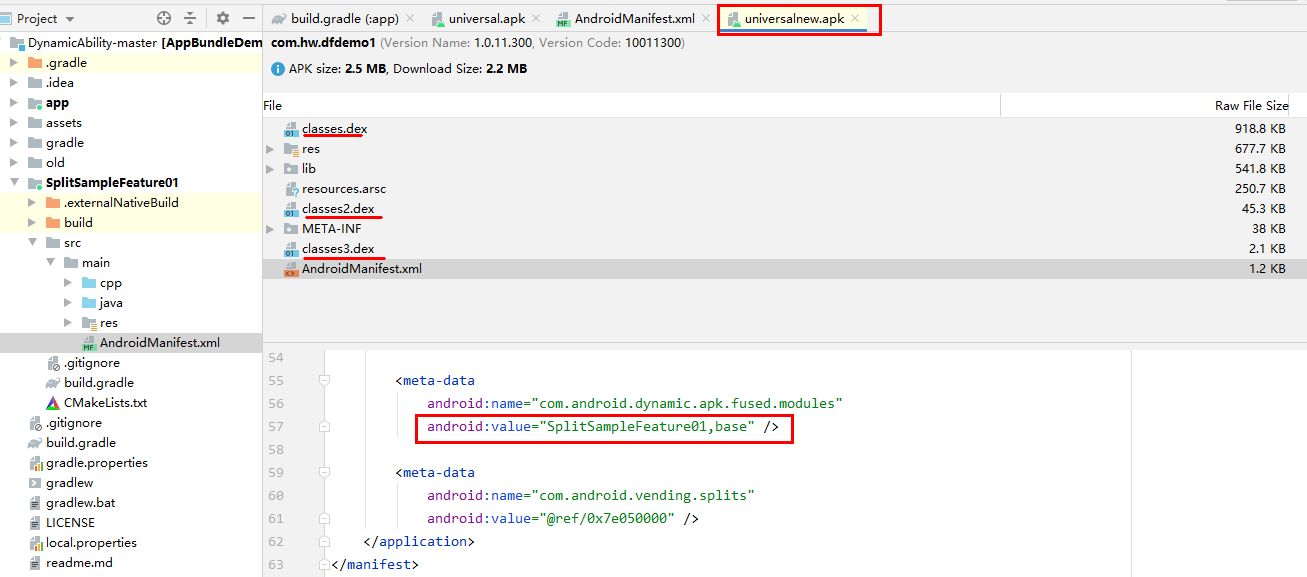
Task: Expand the app module folder
Action: pos(14,102)
